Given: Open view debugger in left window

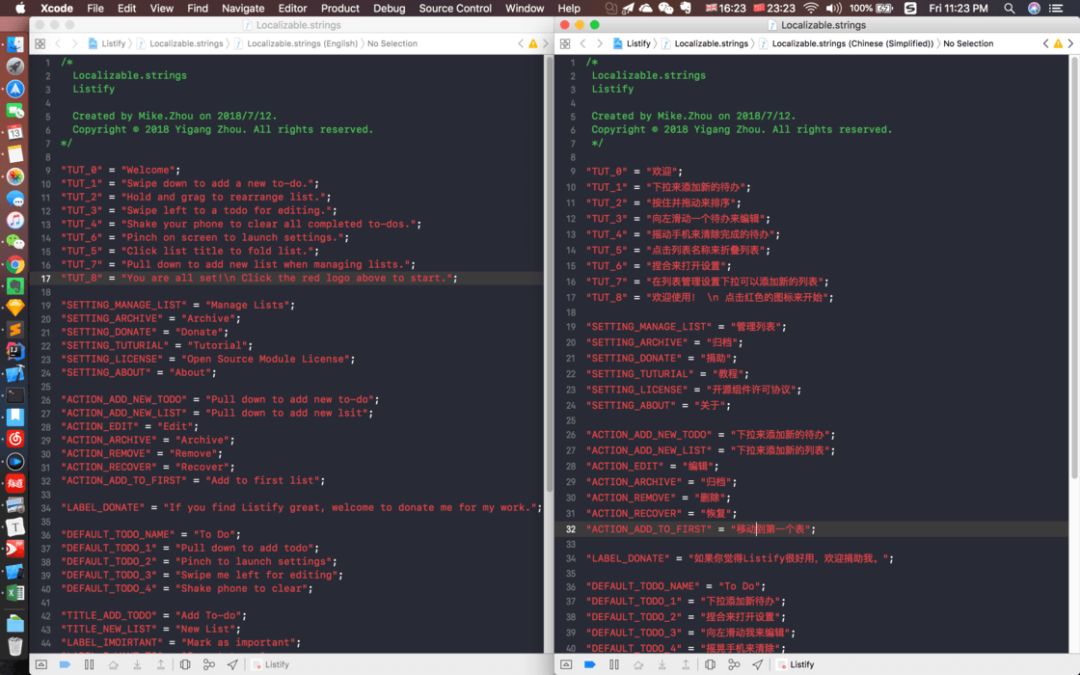Looking at the screenshot, I should coord(185,665).
